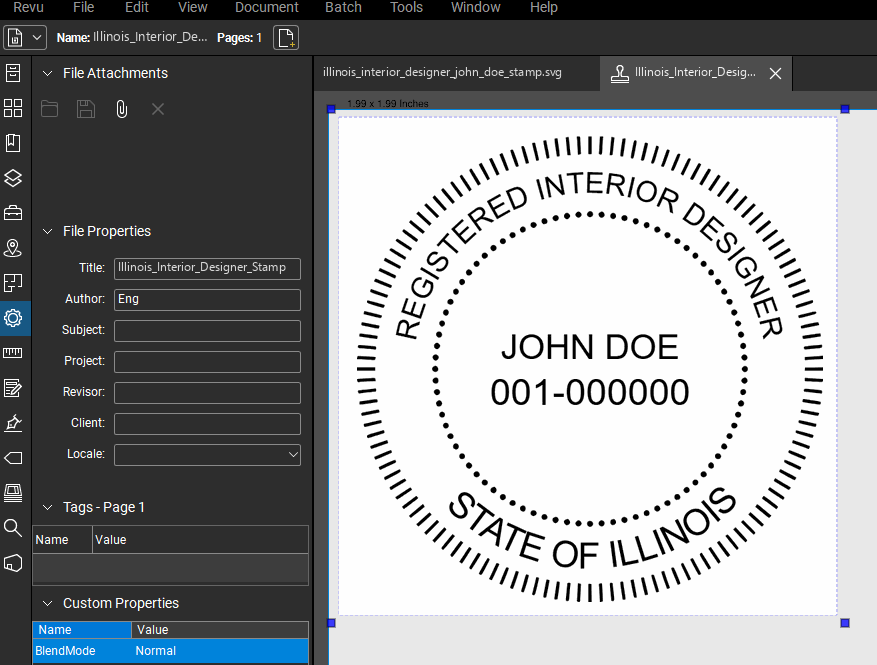Open the Forms panel icon

coord(13,388)
